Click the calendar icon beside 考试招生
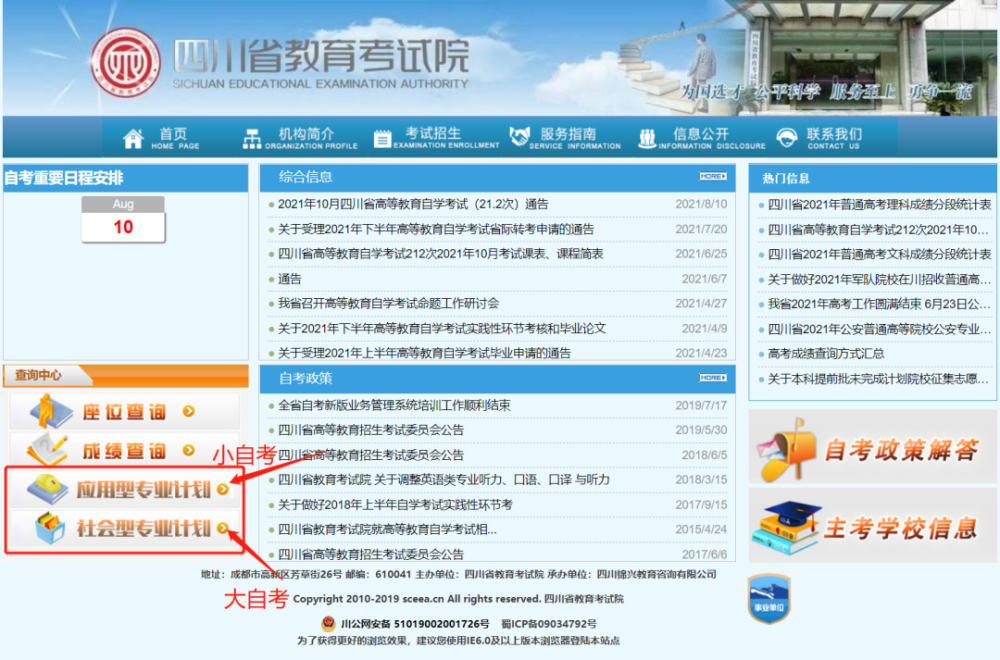1000x660 pixels. [x=382, y=138]
